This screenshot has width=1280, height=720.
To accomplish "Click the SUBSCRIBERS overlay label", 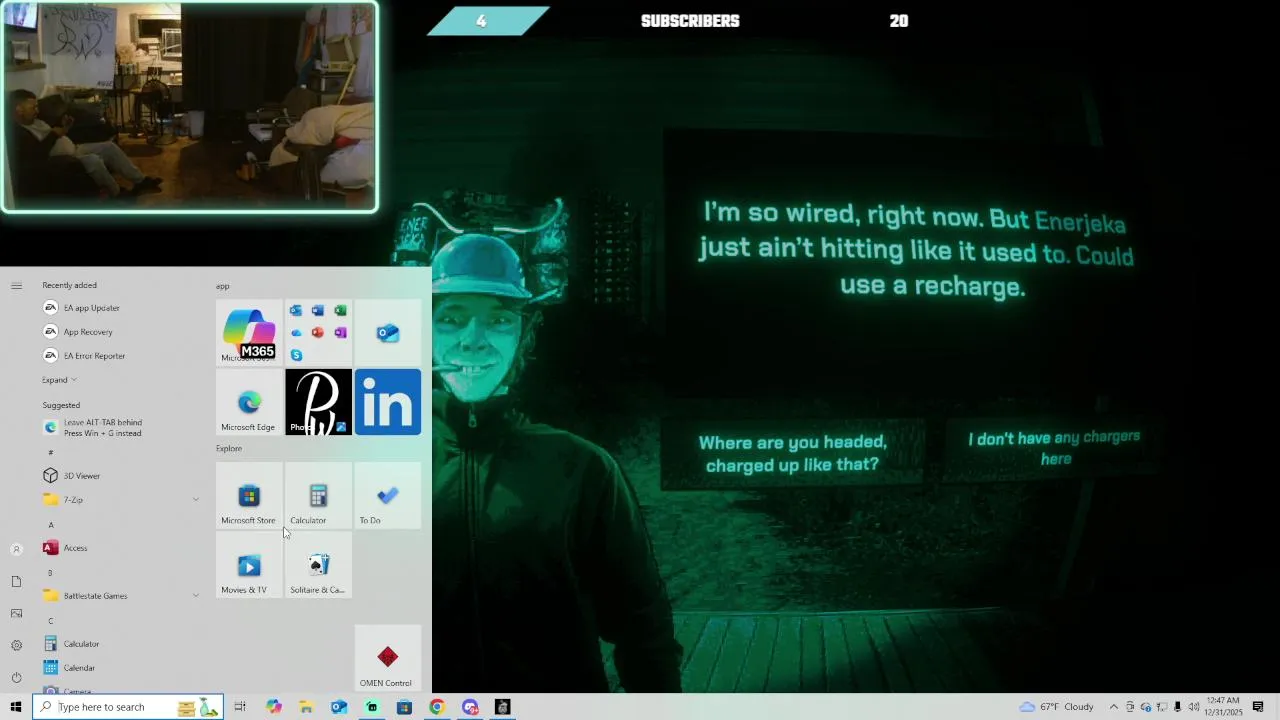I will 690,21.
